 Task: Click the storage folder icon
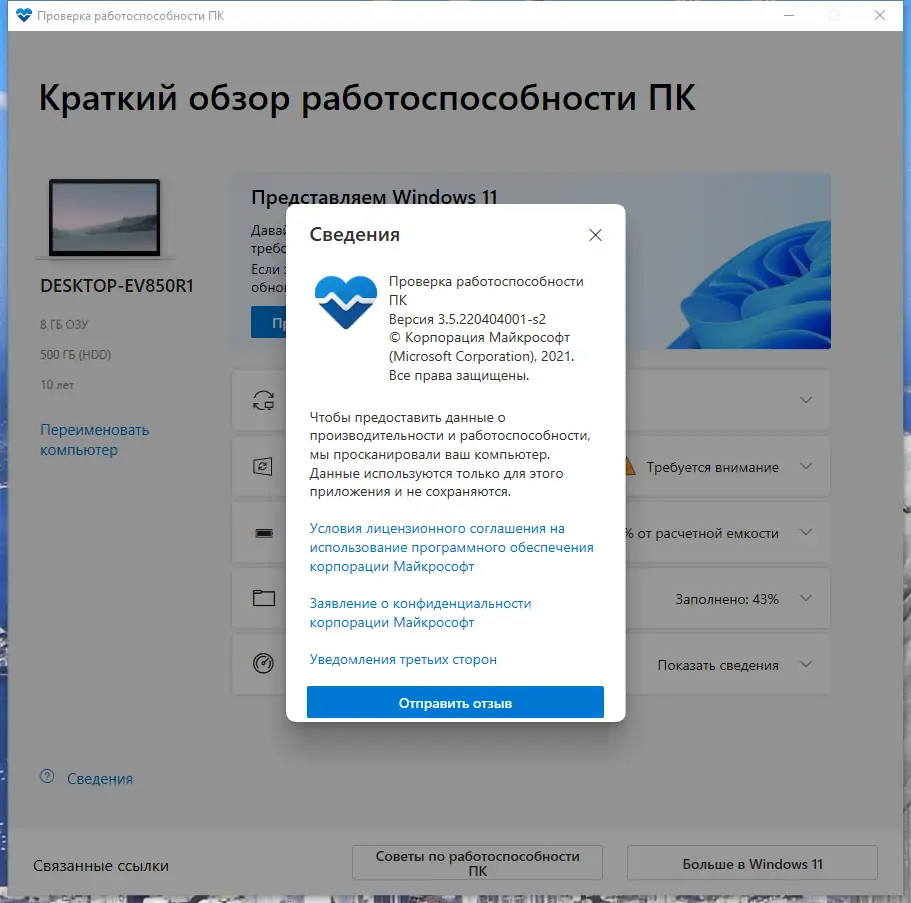(x=263, y=598)
